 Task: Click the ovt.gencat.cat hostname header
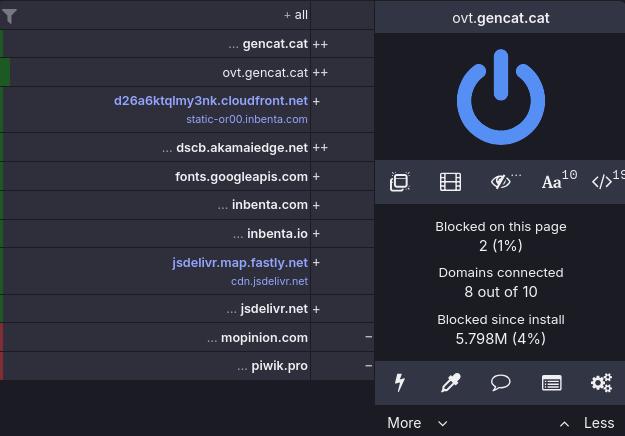tap(501, 18)
